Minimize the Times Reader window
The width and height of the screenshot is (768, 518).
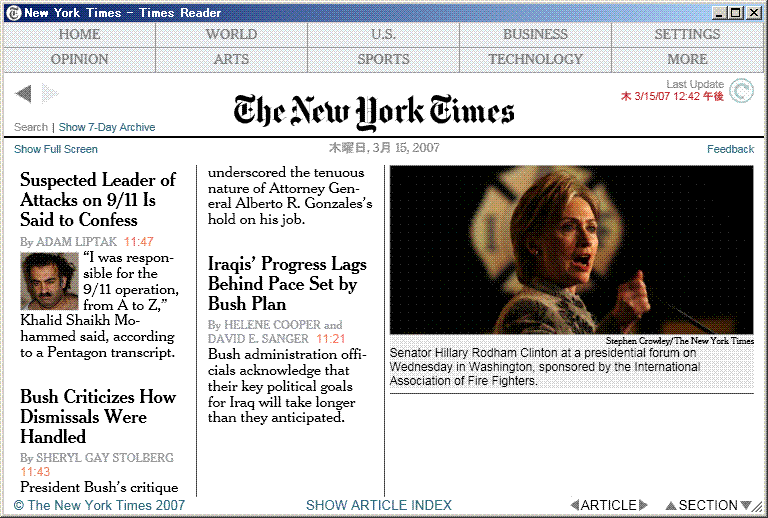[x=719, y=13]
